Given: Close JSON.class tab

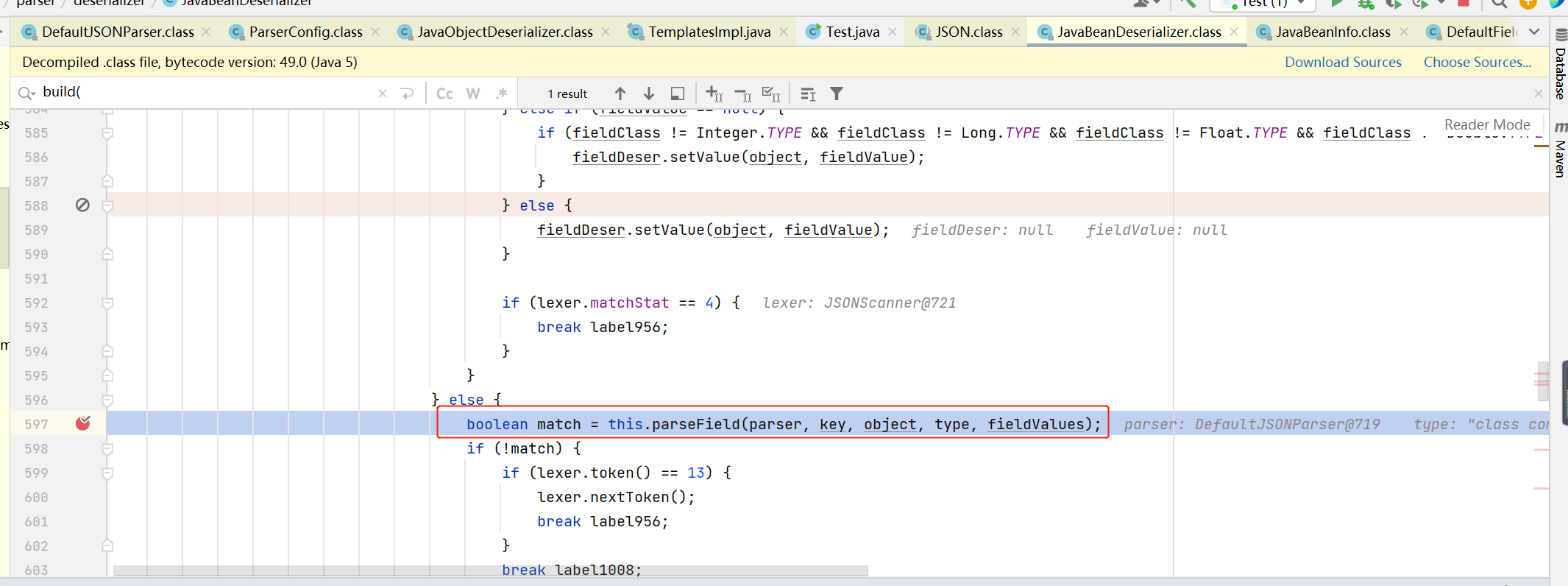Looking at the screenshot, I should pos(1015,32).
